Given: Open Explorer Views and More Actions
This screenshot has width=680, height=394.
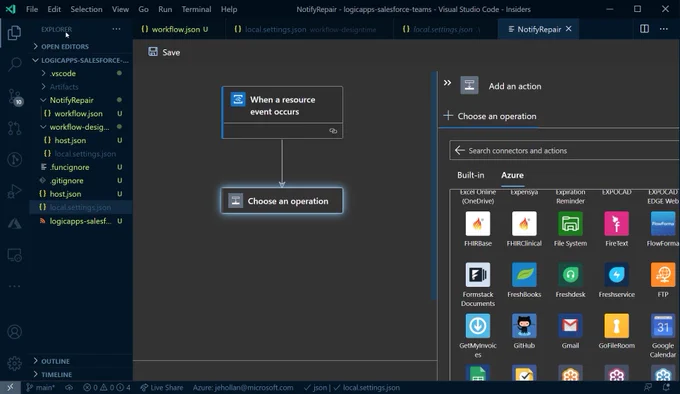Looking at the screenshot, I should click(116, 29).
